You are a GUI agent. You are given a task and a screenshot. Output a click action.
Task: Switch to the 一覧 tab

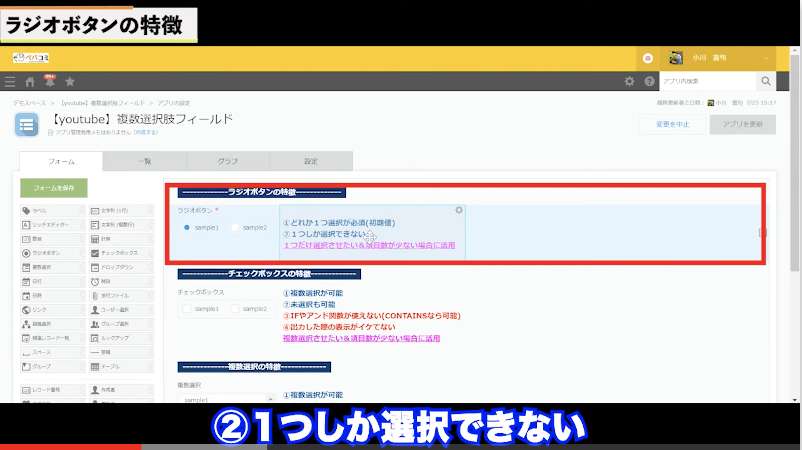(144, 161)
